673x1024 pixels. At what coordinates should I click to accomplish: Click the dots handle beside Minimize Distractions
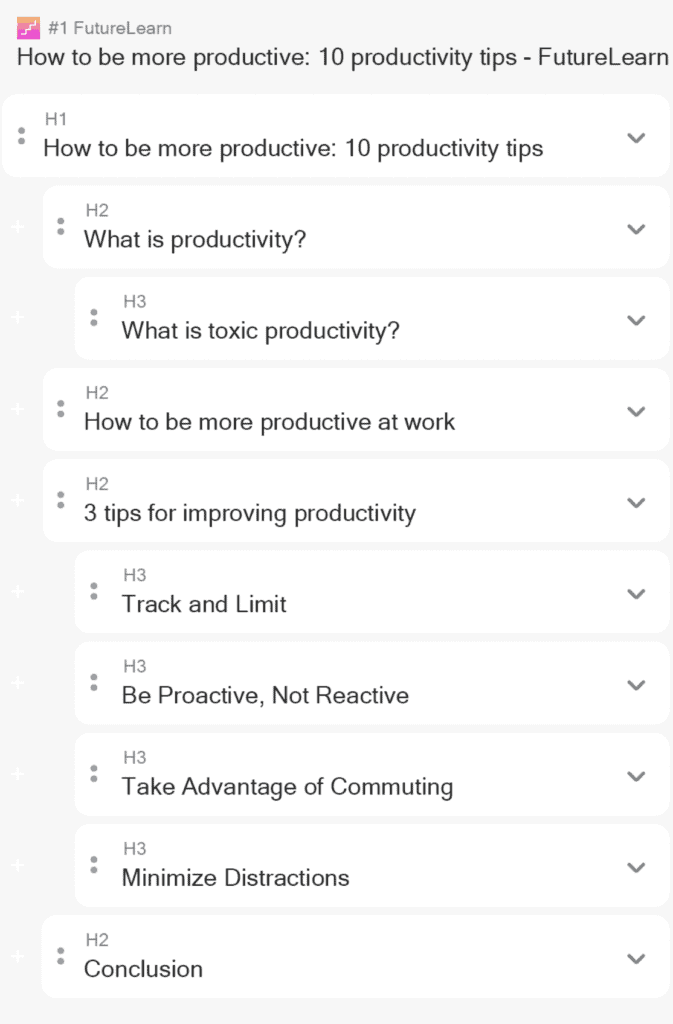click(94, 865)
